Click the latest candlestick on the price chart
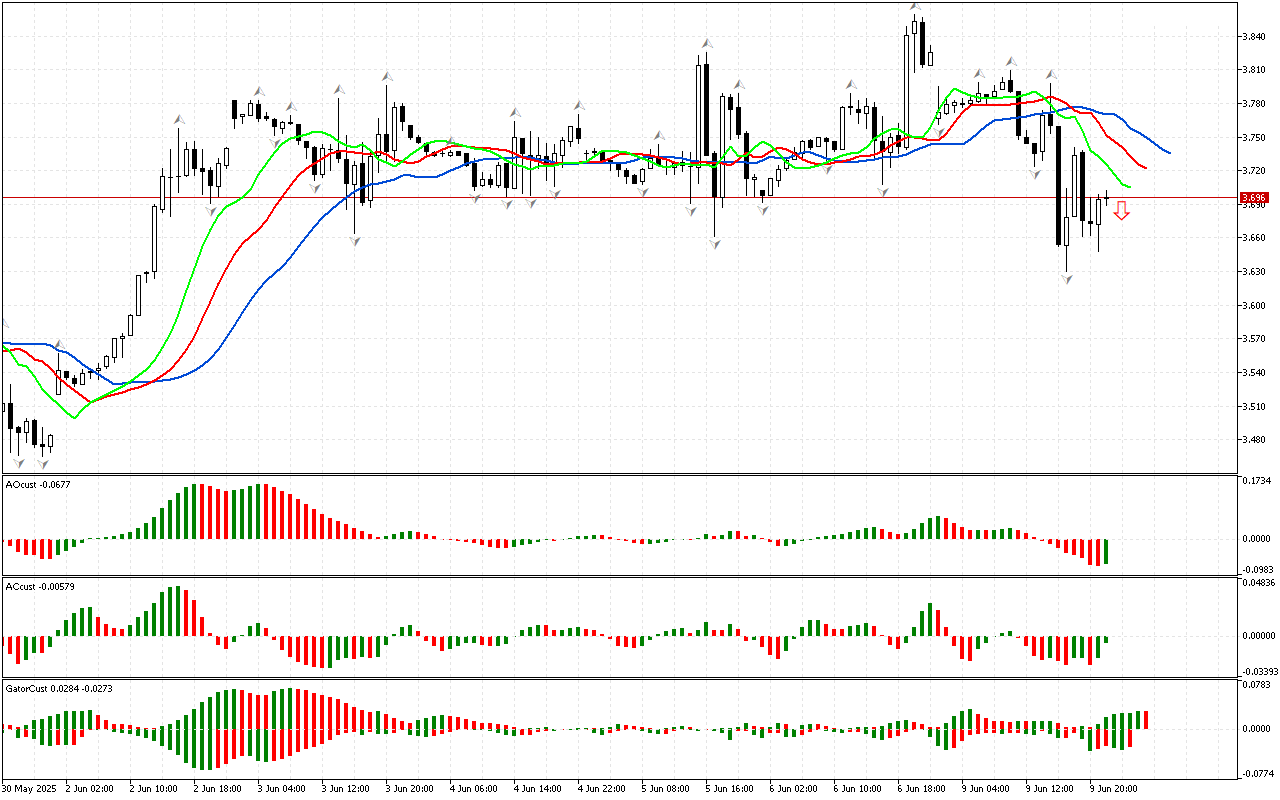Viewport: 1280px width, 800px height. [1107, 197]
